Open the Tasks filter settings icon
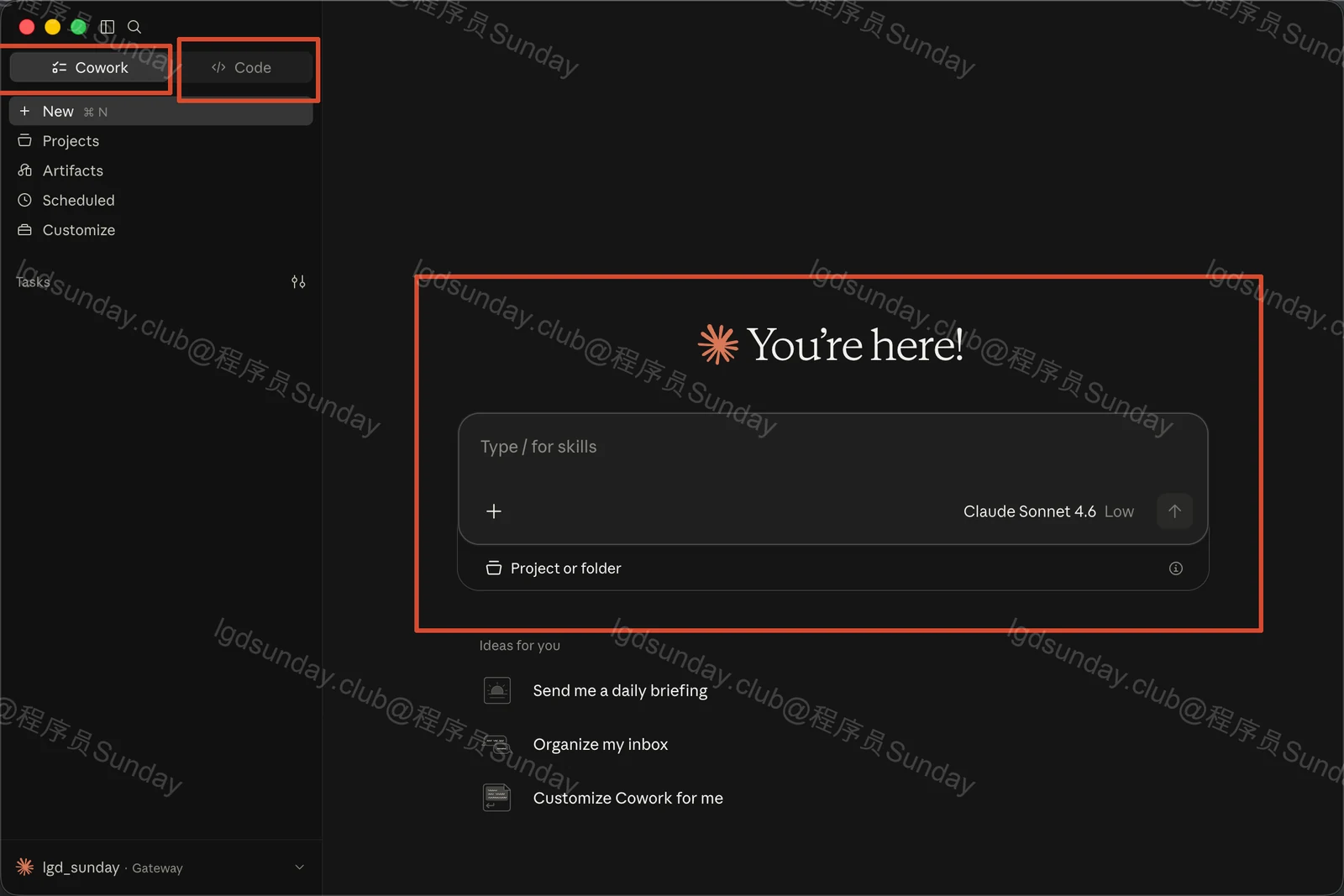1344x896 pixels. (298, 282)
